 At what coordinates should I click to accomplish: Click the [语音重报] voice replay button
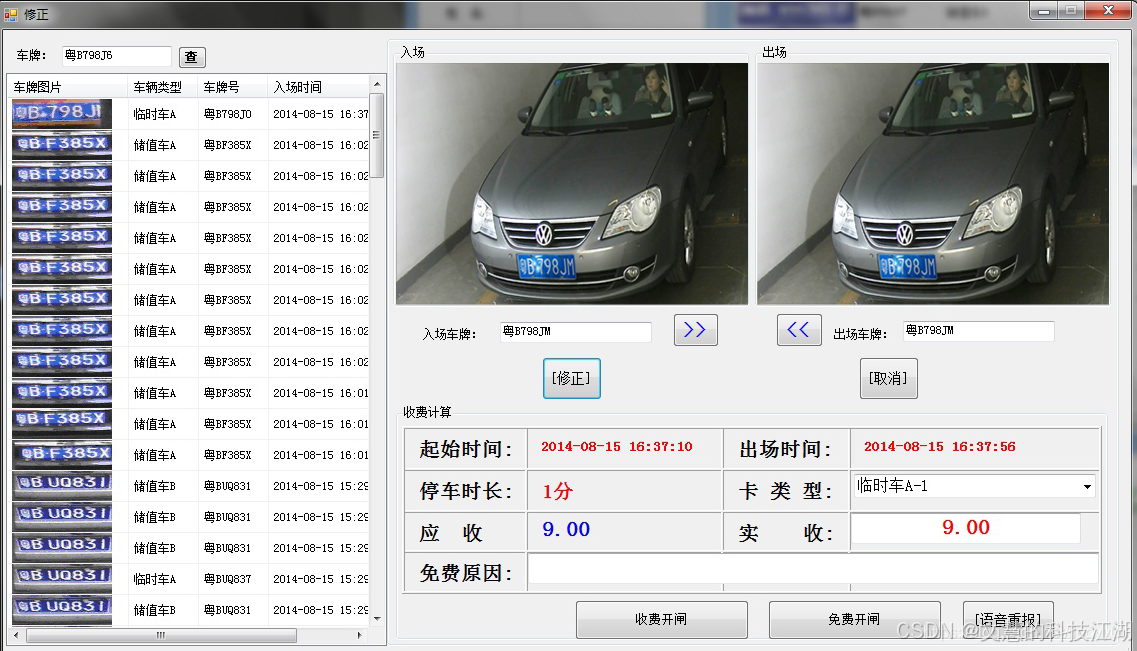coord(1008,619)
